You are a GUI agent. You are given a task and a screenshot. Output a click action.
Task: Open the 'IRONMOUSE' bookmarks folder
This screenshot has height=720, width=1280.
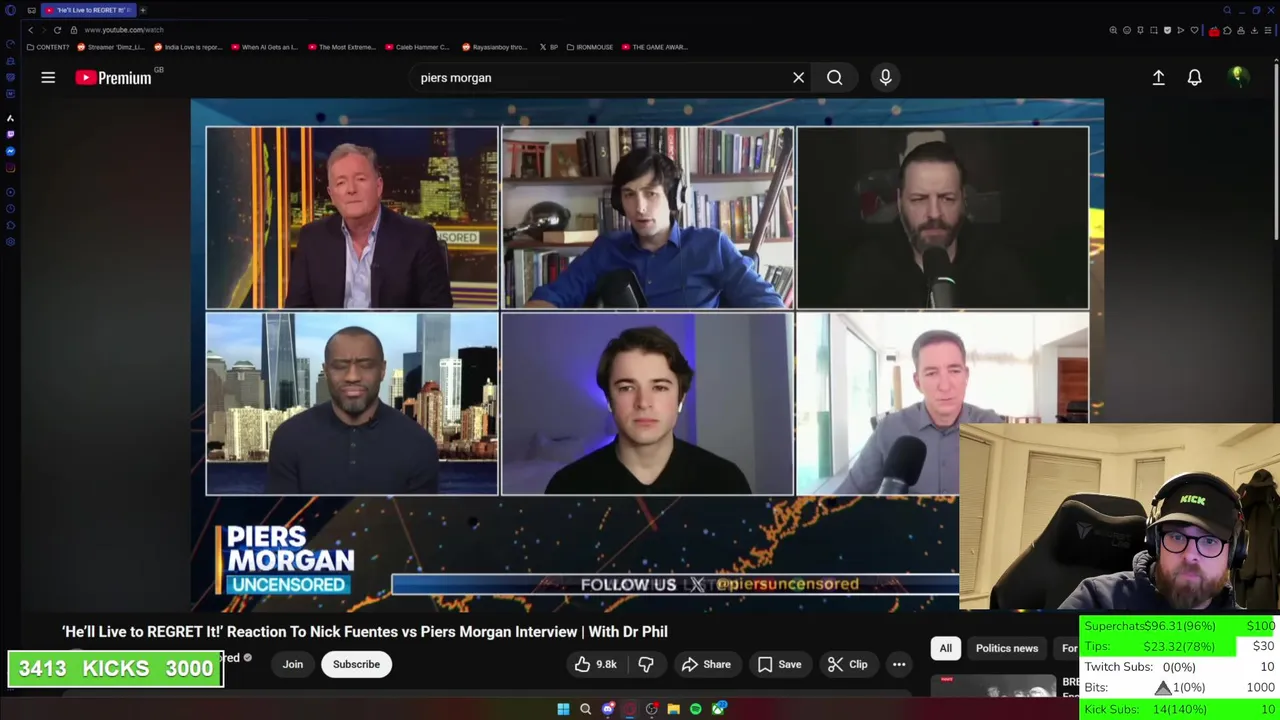[x=590, y=47]
